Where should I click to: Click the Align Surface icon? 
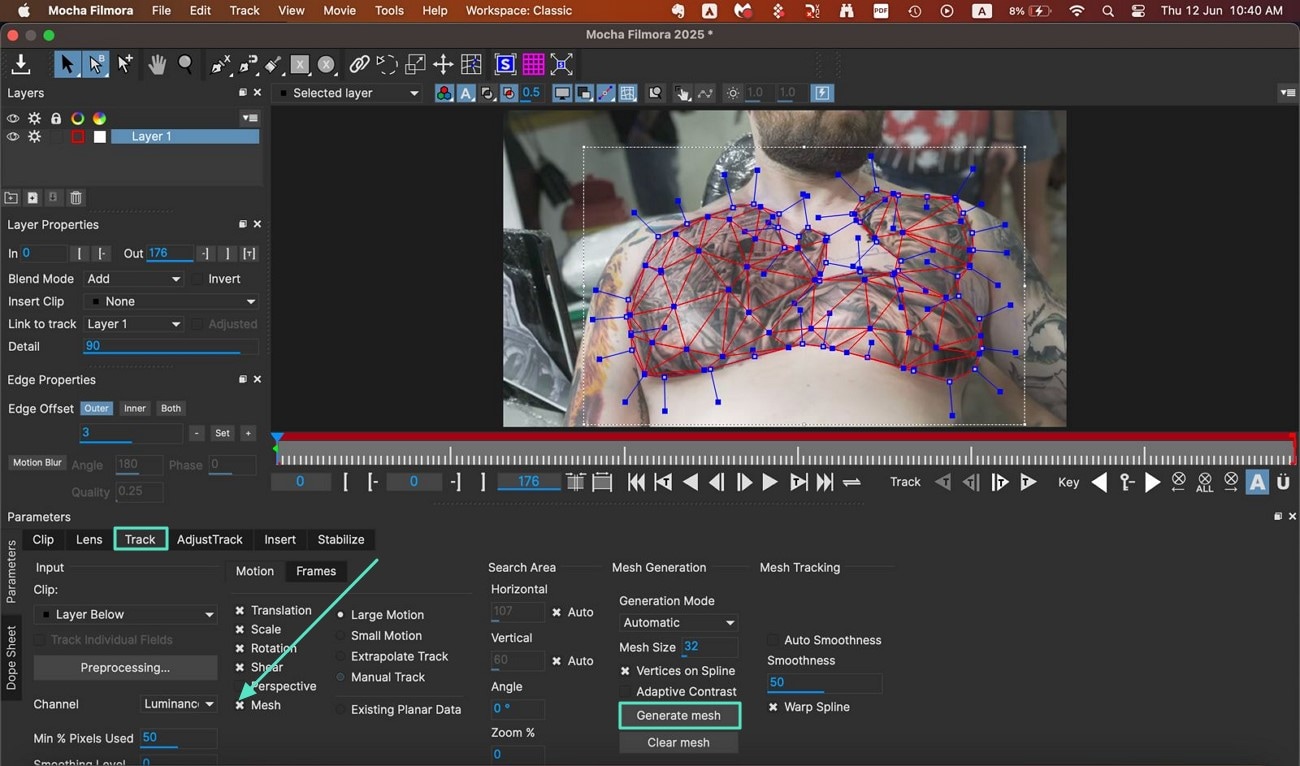(562, 65)
